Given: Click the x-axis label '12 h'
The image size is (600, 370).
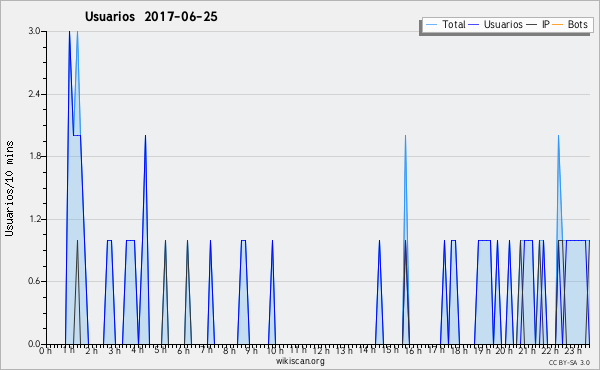Looking at the screenshot, I should 321,351.
